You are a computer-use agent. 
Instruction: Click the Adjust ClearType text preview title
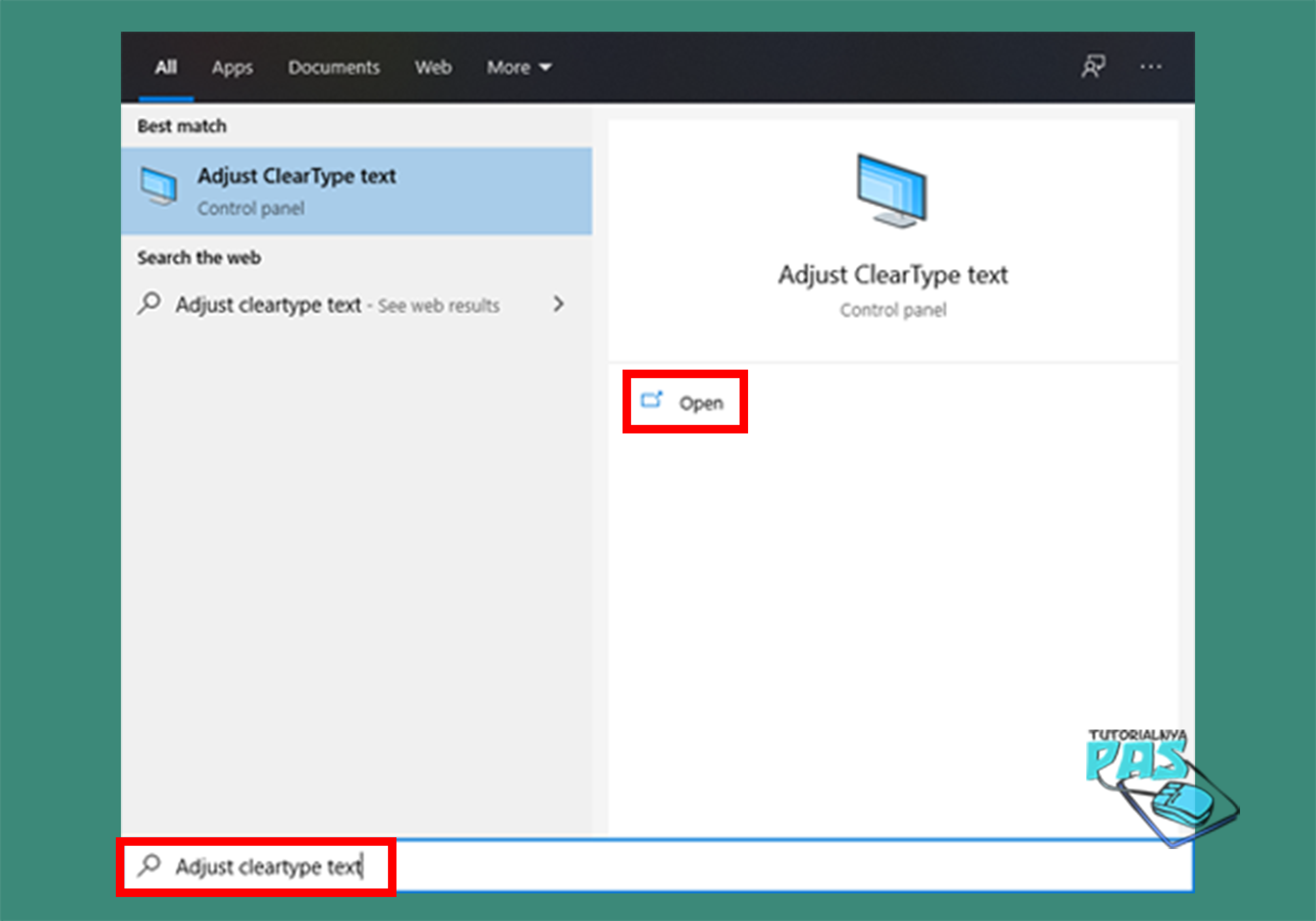892,275
